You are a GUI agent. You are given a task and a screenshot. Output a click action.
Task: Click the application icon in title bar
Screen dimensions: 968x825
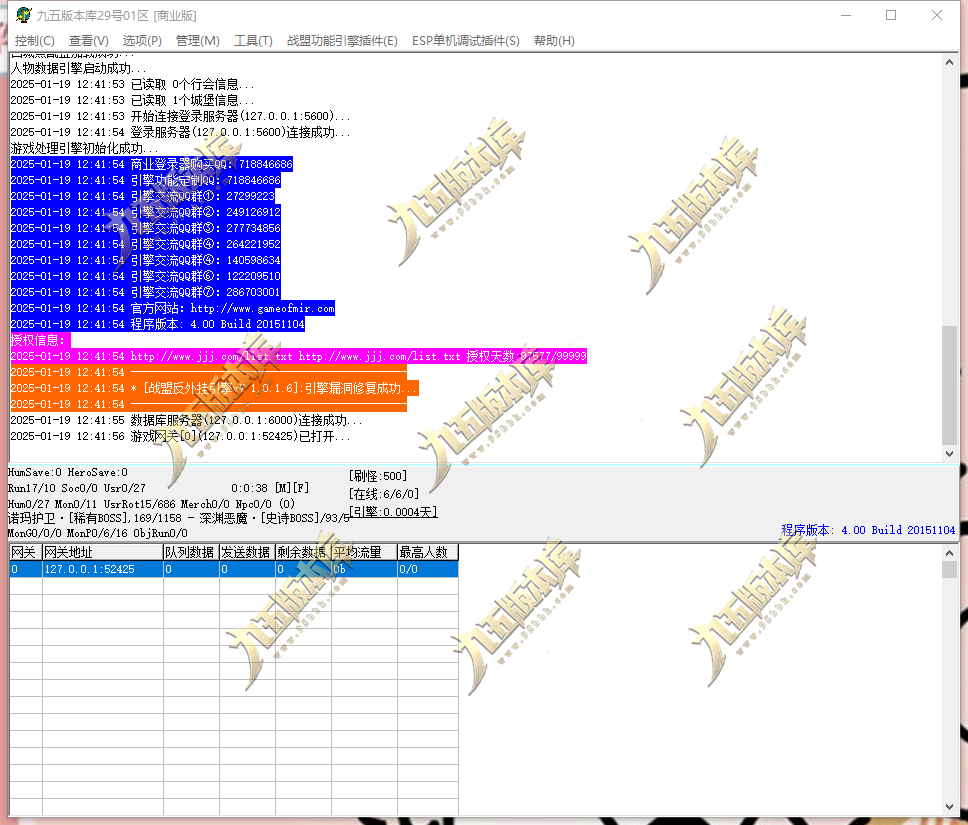pyautogui.click(x=23, y=15)
